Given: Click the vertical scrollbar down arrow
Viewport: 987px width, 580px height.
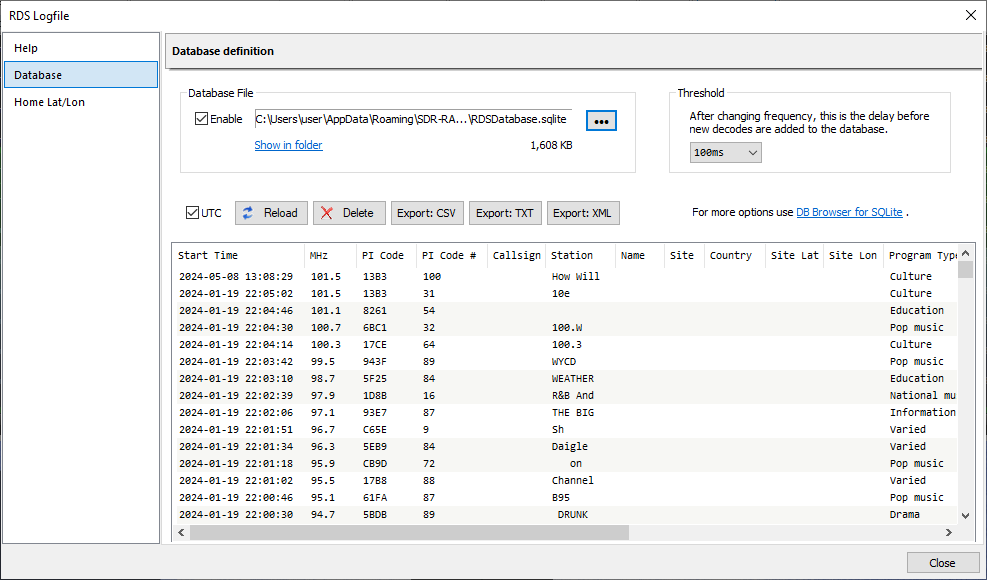Looking at the screenshot, I should 965,515.
